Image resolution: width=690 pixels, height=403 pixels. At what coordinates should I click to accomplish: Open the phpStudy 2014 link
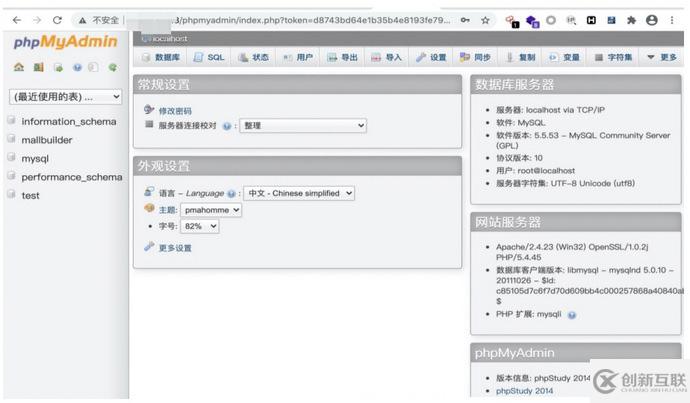(524, 391)
